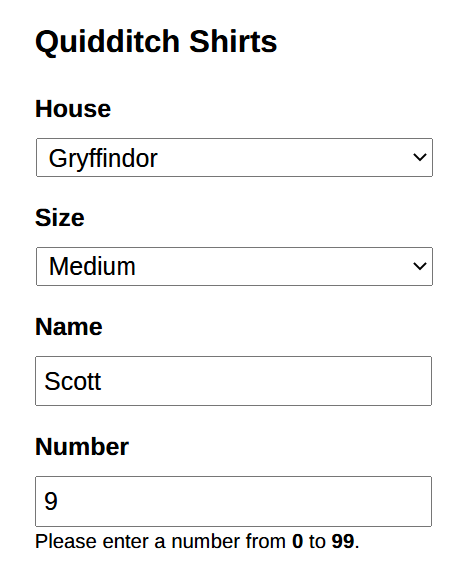Click the chevron arrow of the Size select

tap(420, 266)
